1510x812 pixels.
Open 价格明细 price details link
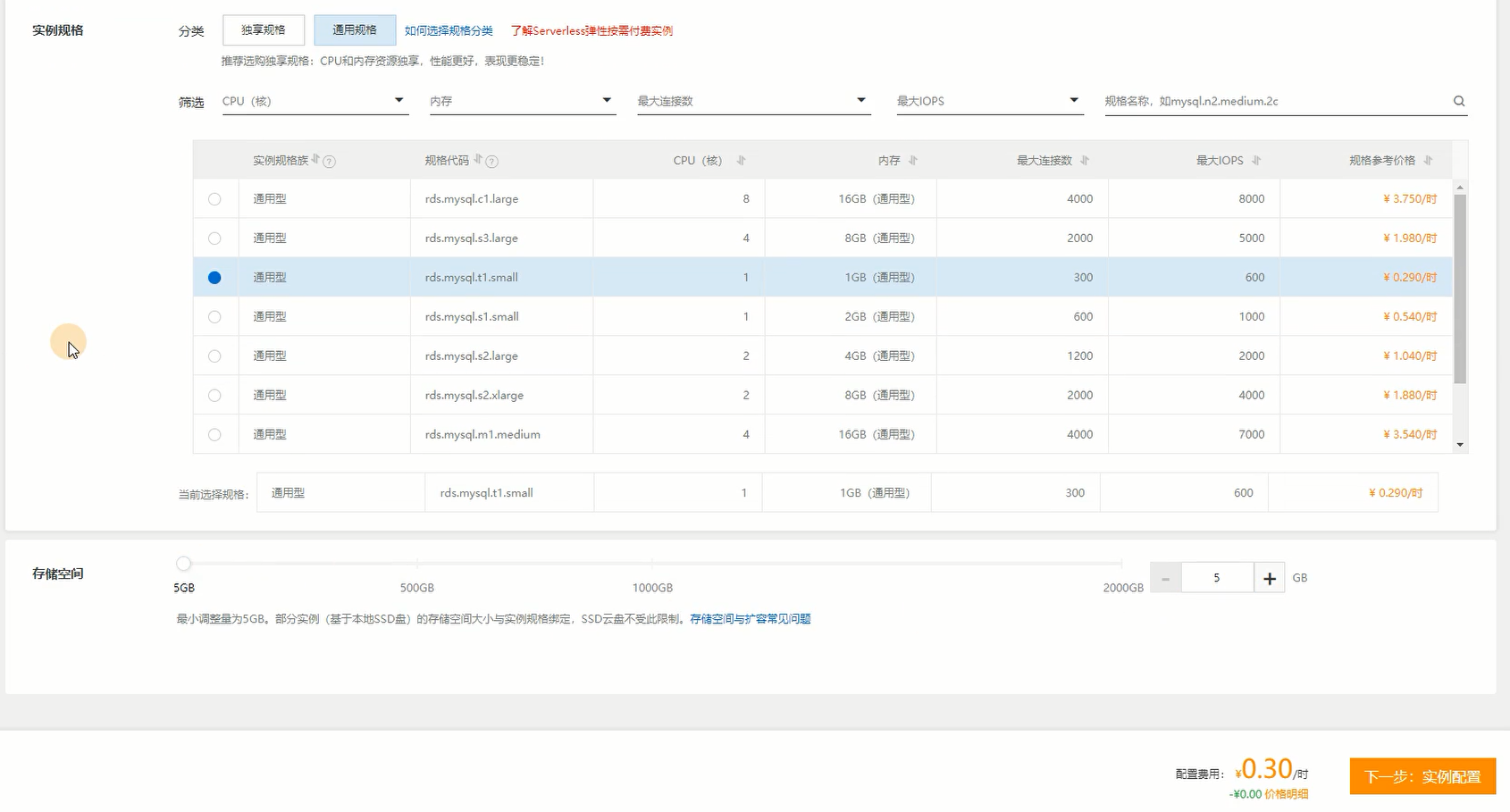coord(1287,794)
